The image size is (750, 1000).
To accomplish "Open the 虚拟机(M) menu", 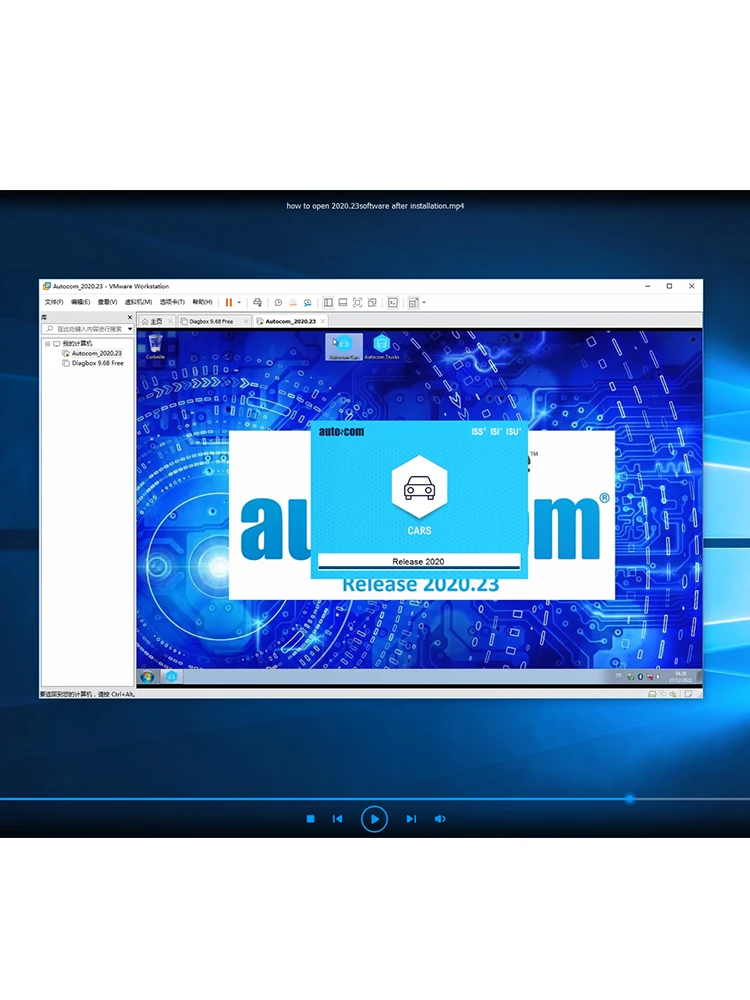I will tap(138, 302).
